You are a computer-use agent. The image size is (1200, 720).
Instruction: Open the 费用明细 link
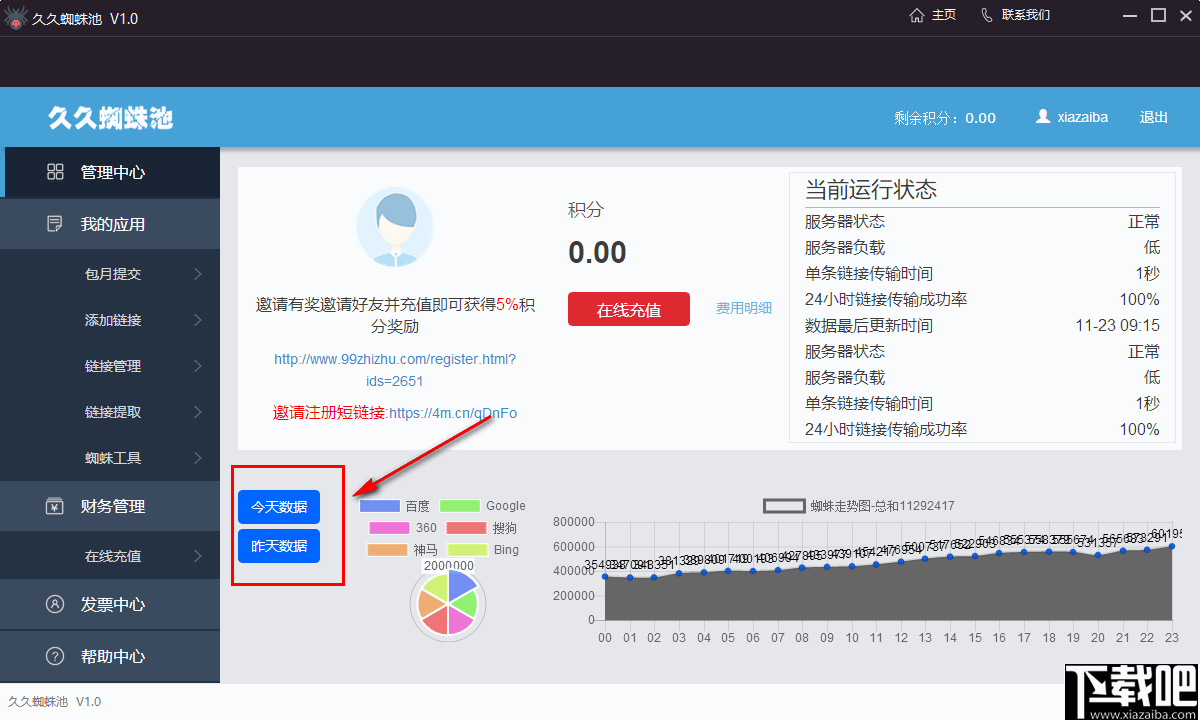pos(744,308)
